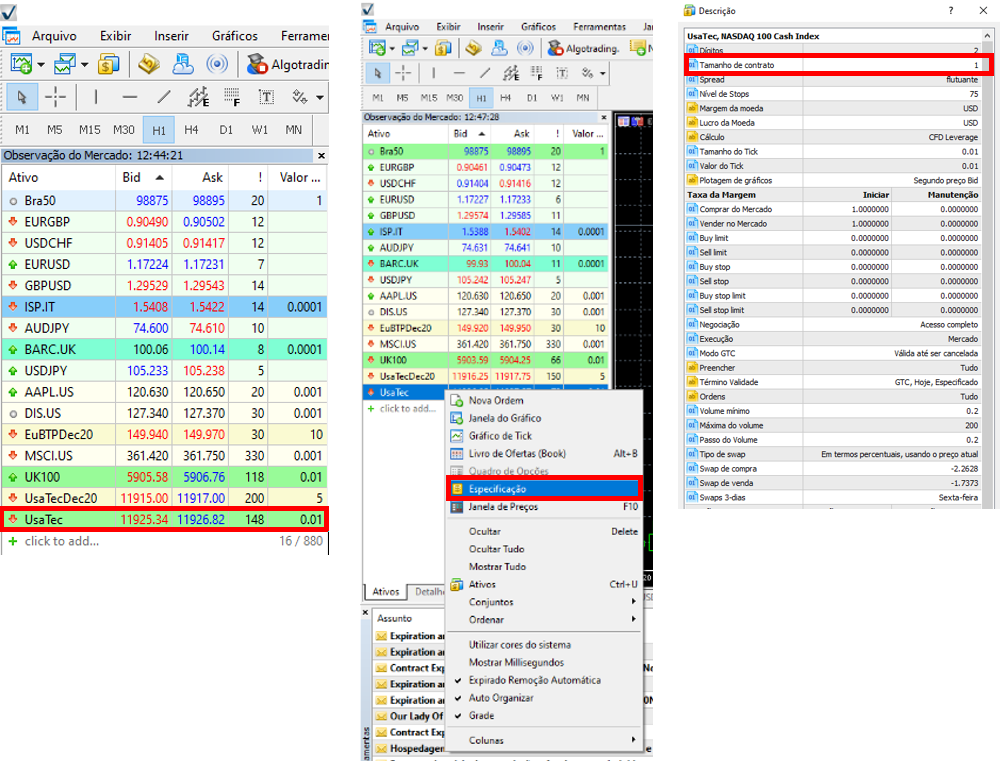The width and height of the screenshot is (1001, 772).
Task: Select horizontal line tool in 12:44:21 window
Action: click(130, 97)
